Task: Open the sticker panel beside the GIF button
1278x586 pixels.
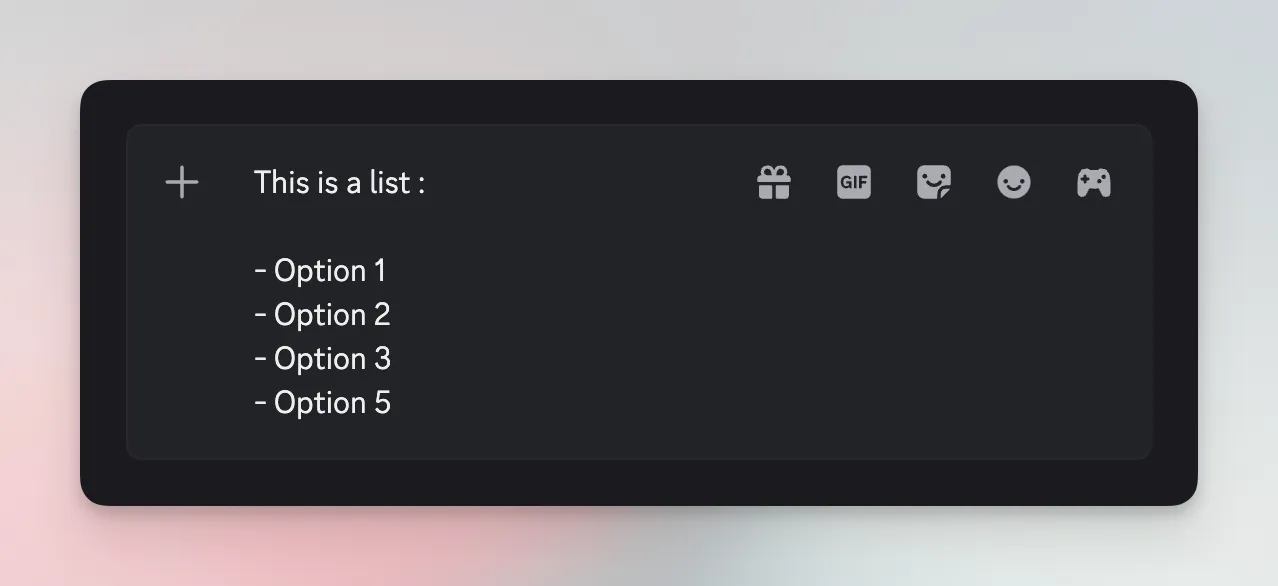Action: [x=933, y=182]
